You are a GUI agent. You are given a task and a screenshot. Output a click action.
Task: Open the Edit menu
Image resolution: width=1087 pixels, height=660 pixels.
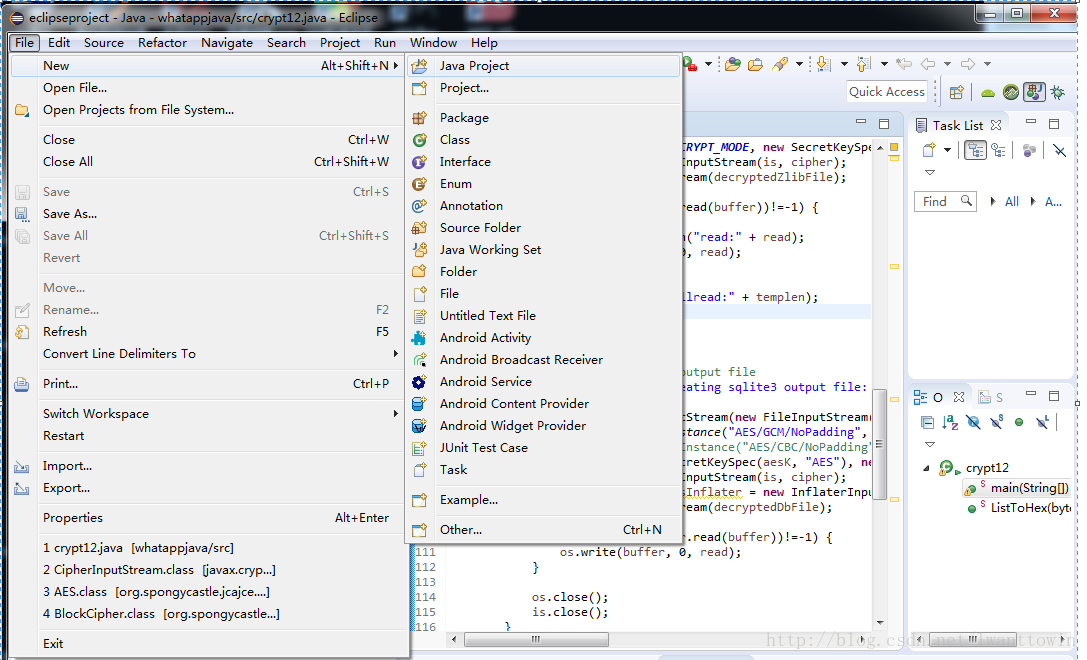59,42
